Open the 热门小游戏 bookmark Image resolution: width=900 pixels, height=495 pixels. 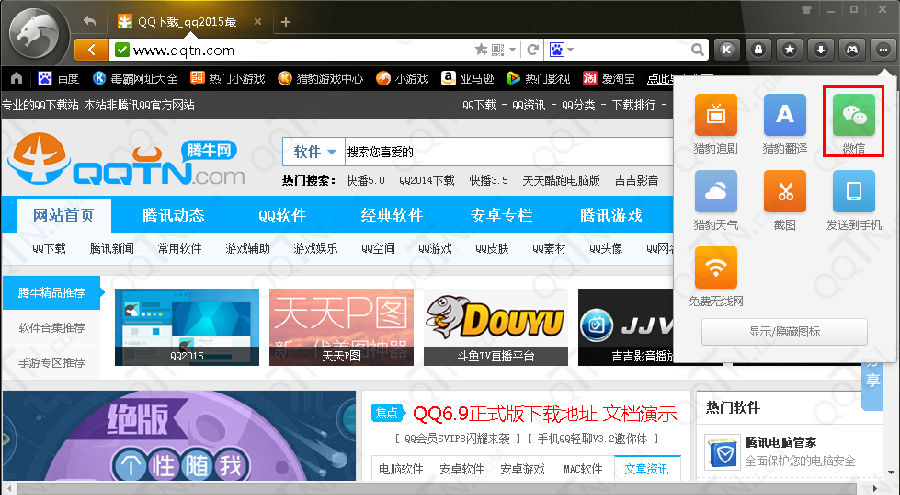(228, 79)
